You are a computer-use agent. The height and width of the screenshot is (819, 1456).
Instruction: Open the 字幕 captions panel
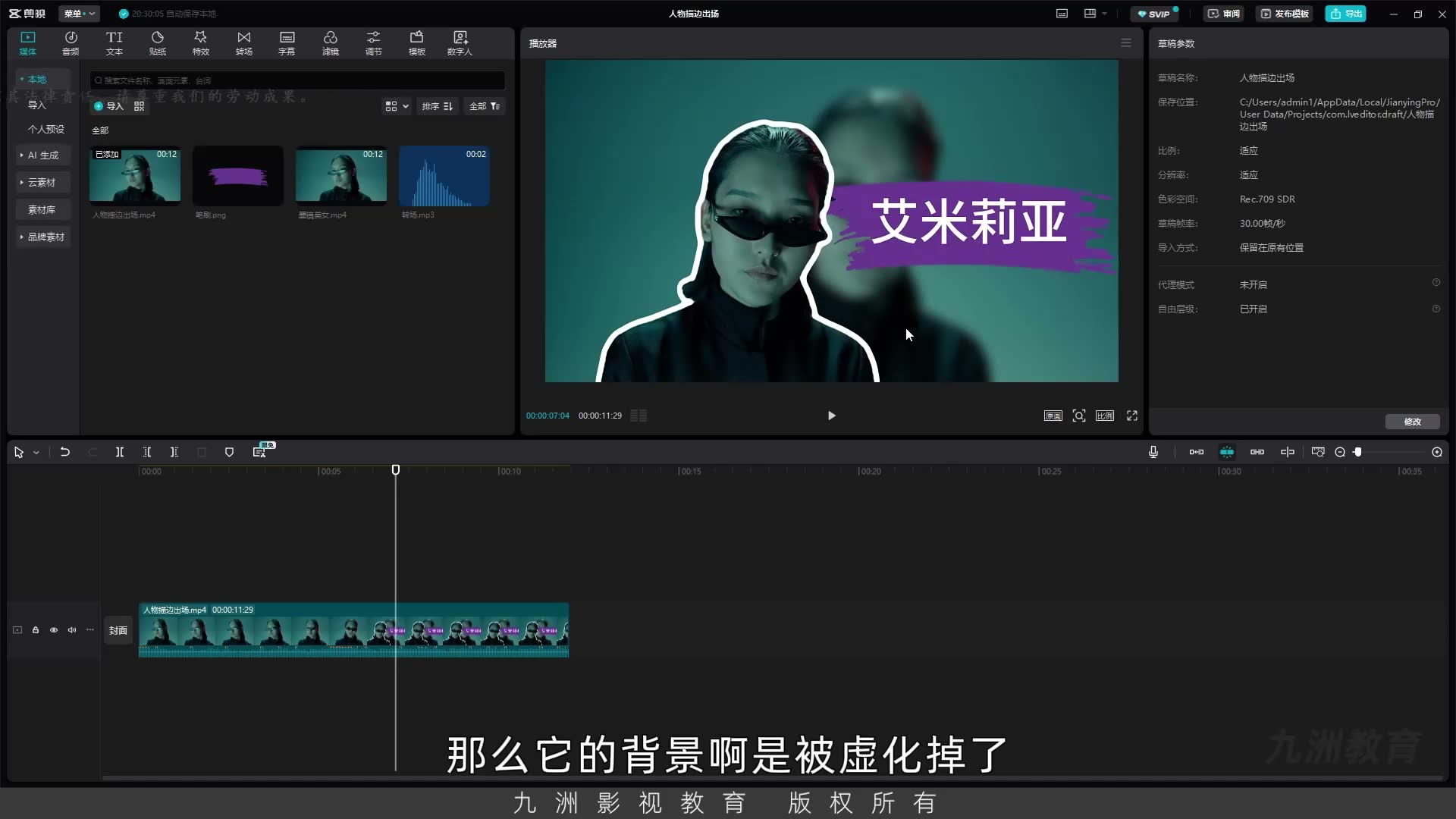pos(287,43)
